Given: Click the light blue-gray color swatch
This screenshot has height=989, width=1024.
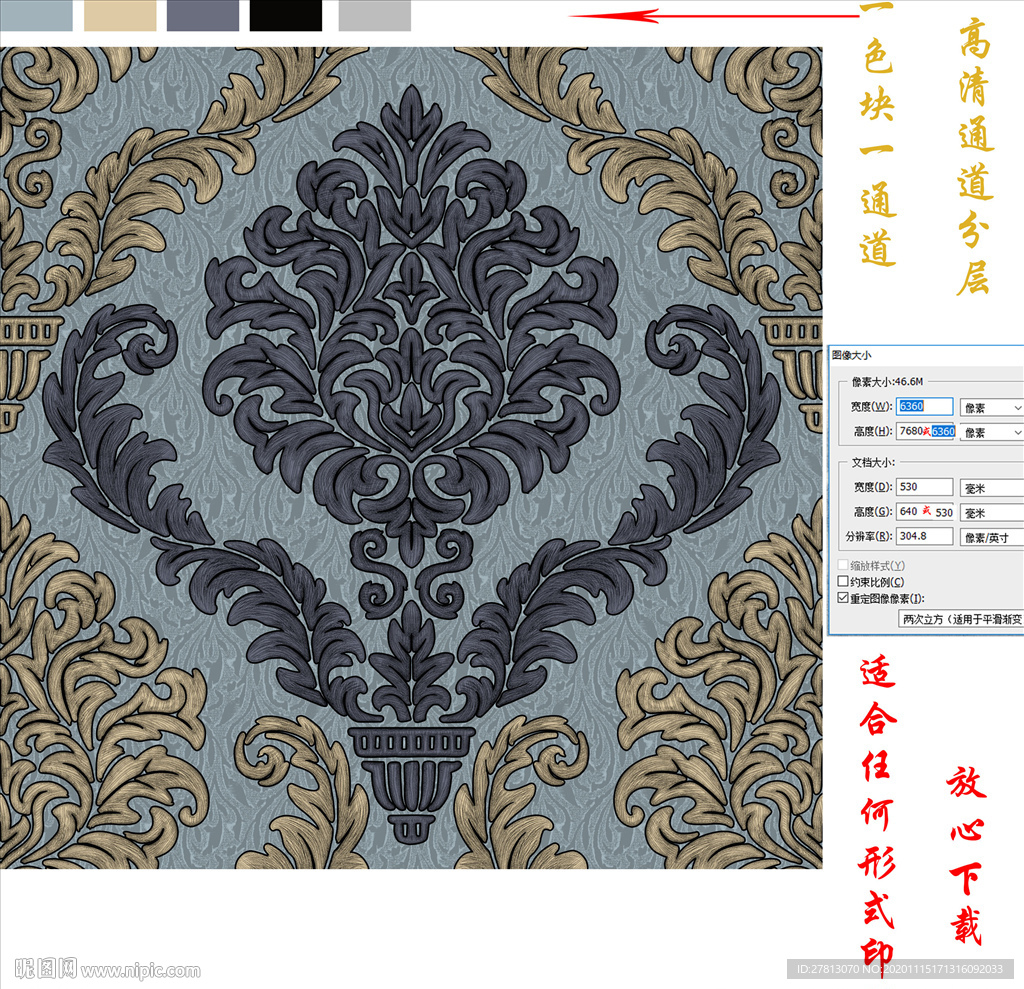Looking at the screenshot, I should tap(36, 15).
